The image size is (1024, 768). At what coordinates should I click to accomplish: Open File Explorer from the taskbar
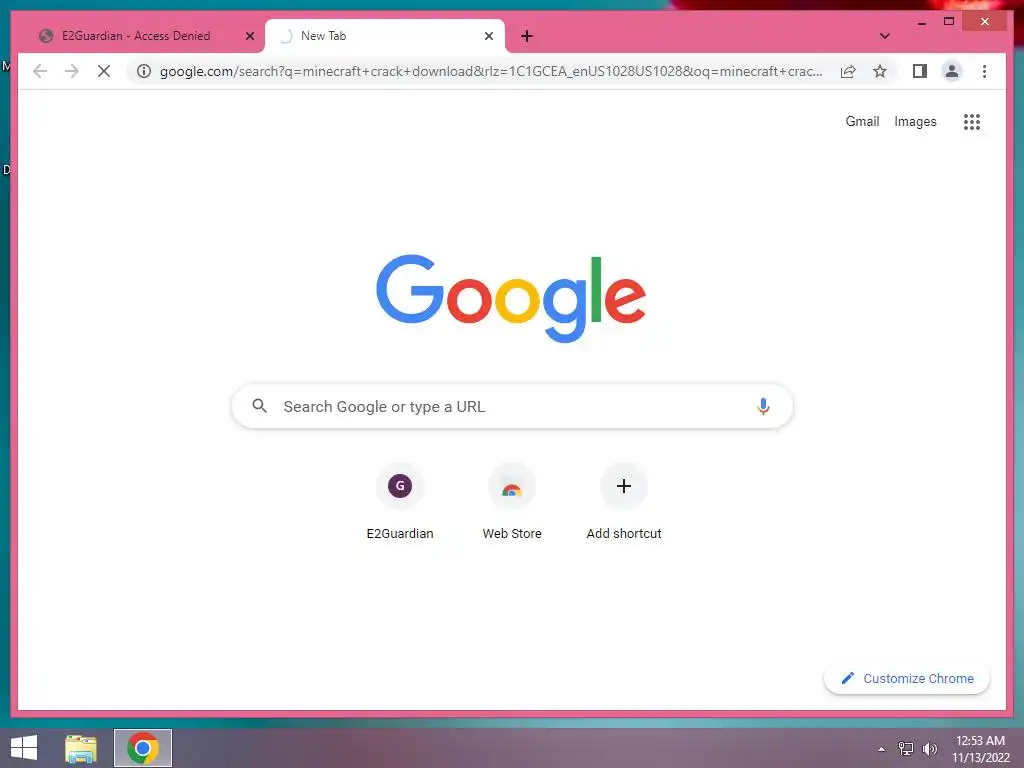tap(81, 748)
